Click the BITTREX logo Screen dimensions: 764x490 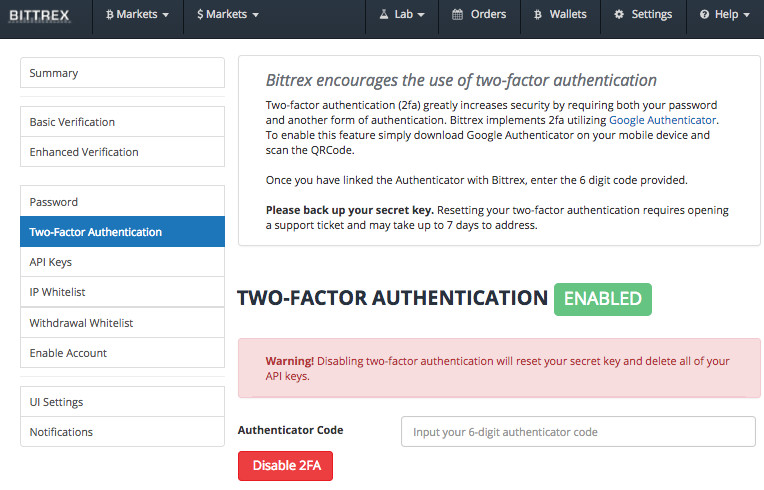tap(39, 15)
